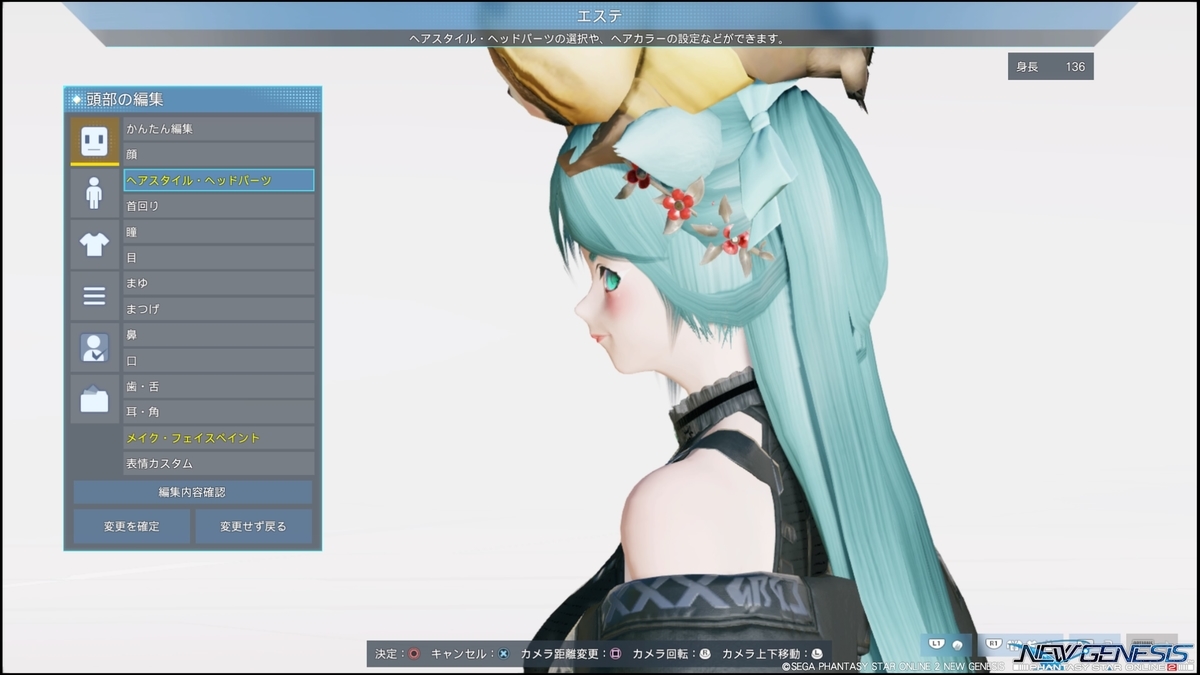Screen dimensions: 1200x675
Task: Click the L1 shortcut button
Action: click(x=945, y=645)
